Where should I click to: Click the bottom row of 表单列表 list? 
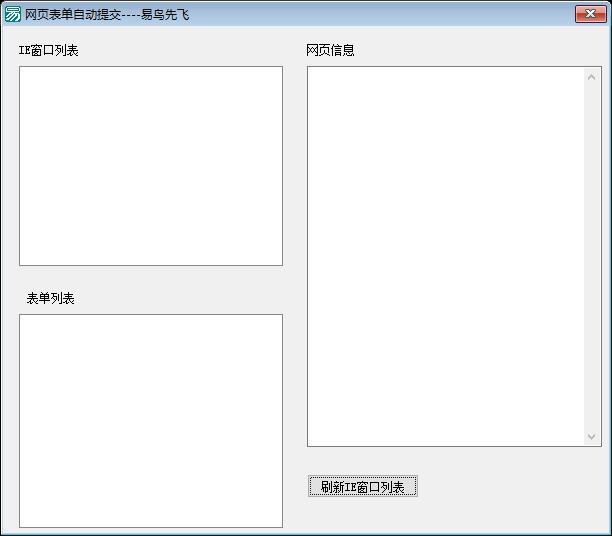coord(151,518)
